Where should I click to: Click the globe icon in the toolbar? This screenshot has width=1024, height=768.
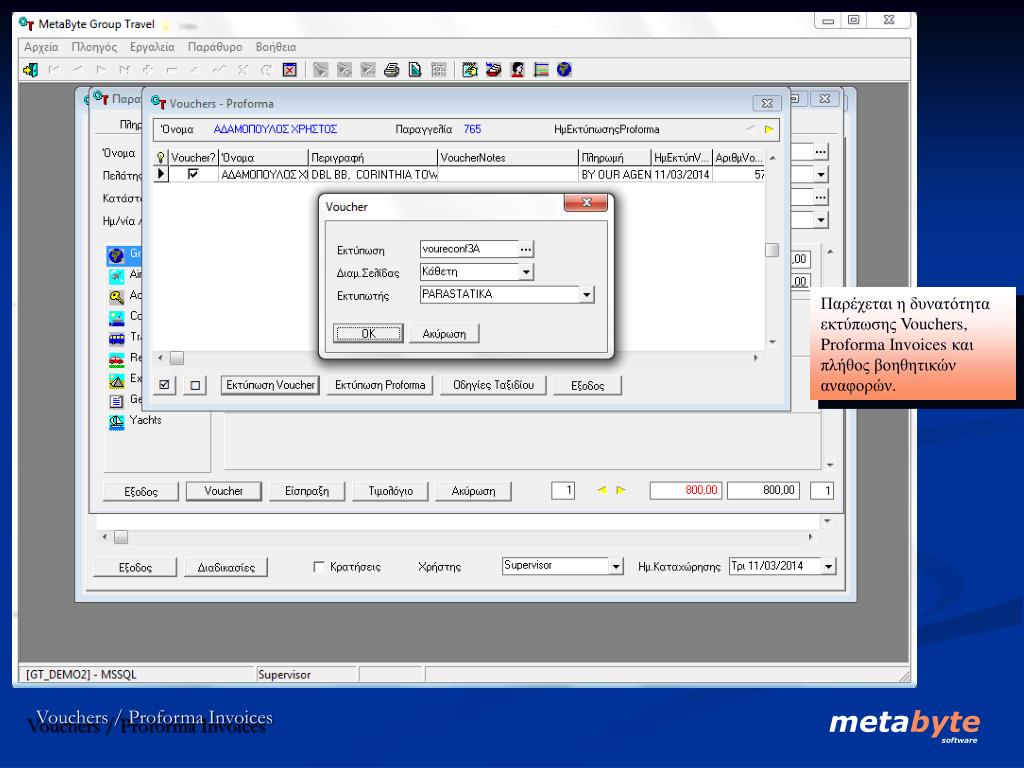click(x=564, y=69)
